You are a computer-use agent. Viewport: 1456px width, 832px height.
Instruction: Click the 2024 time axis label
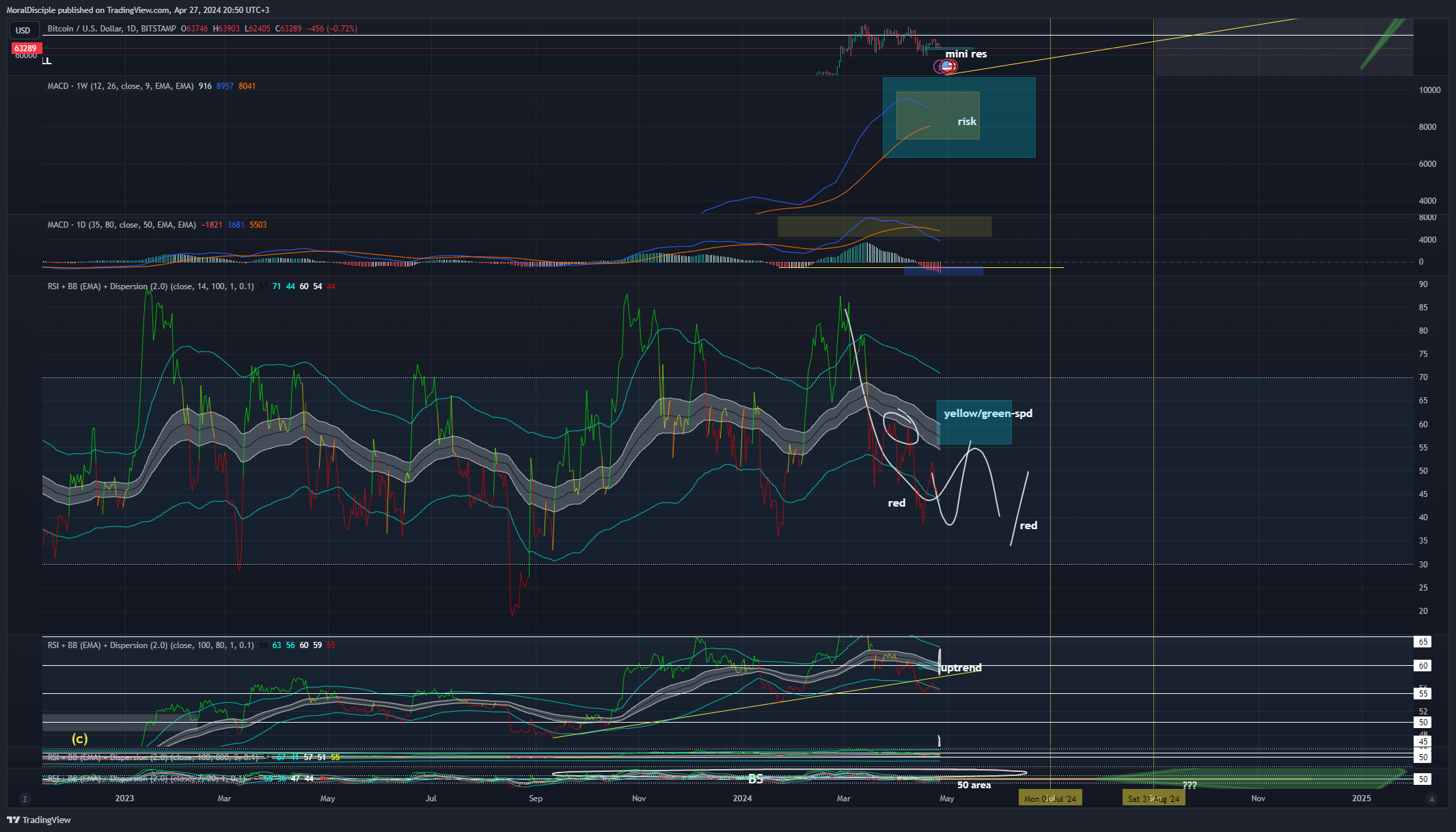coord(742,799)
